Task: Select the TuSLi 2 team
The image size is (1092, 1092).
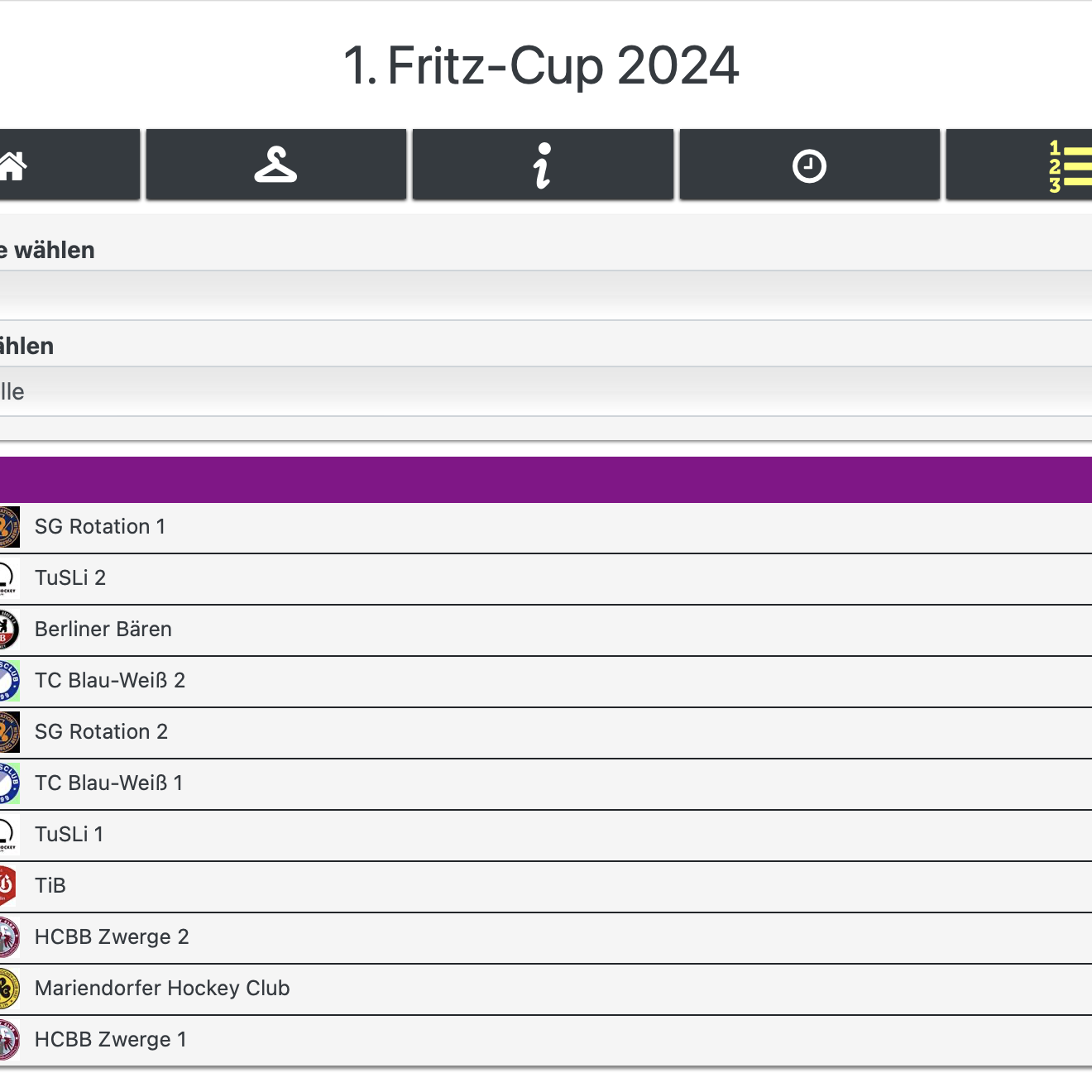Action: [70, 578]
